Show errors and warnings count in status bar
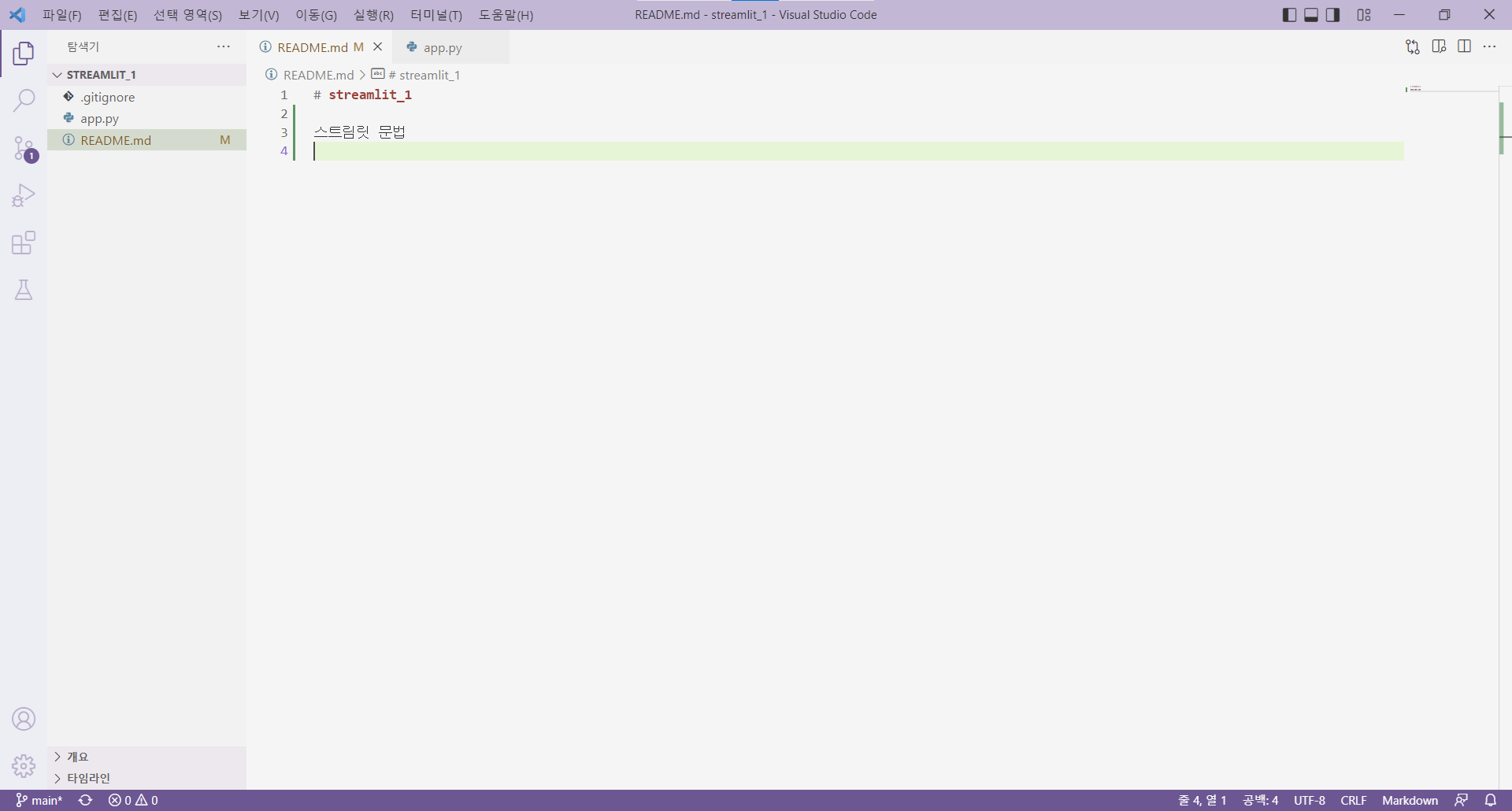 coord(134,800)
